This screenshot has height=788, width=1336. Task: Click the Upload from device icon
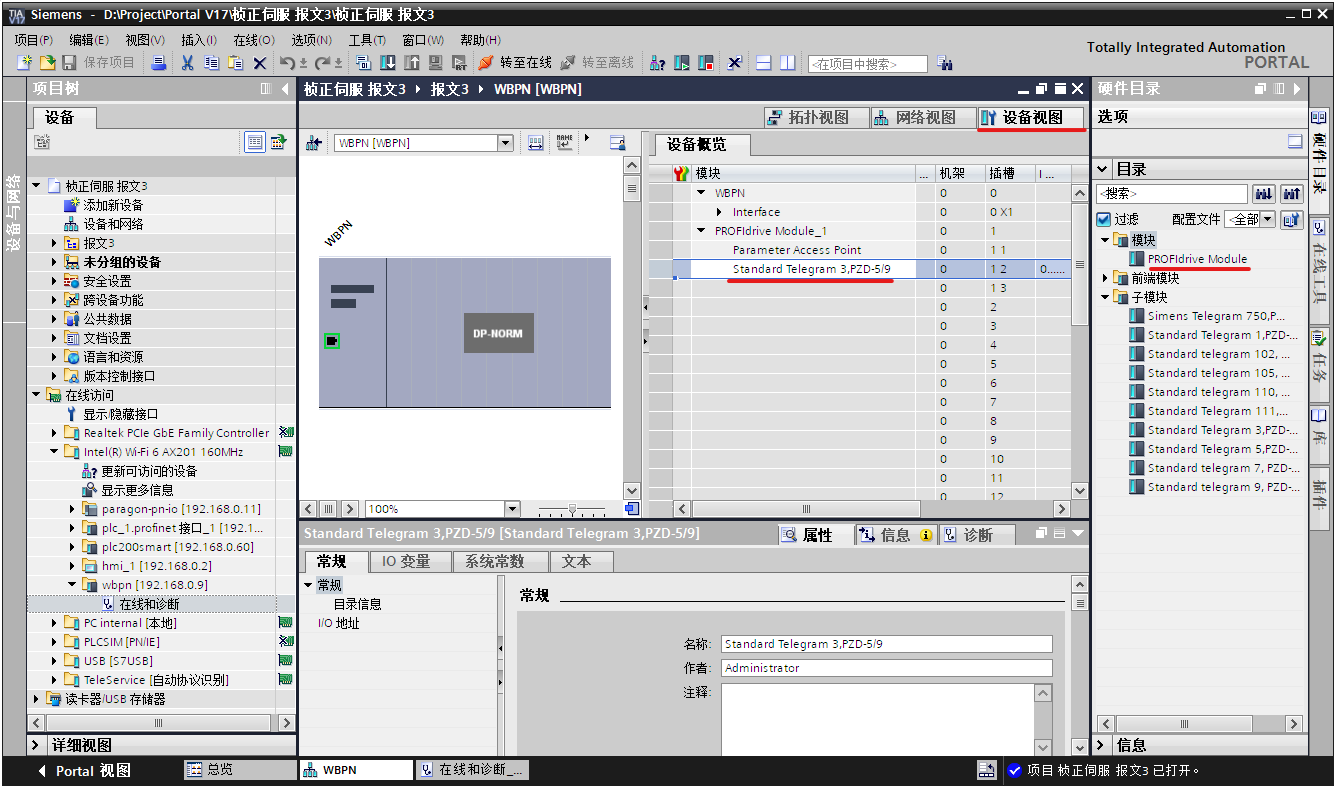411,62
